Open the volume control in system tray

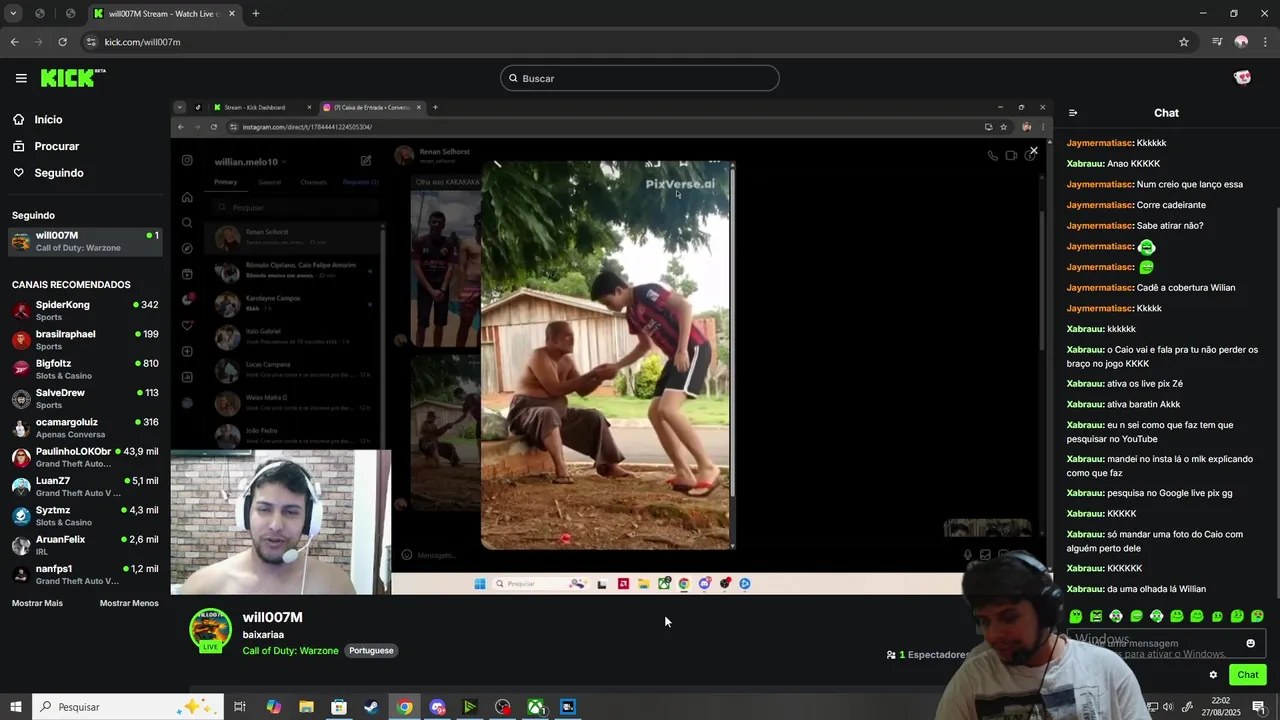click(1168, 707)
